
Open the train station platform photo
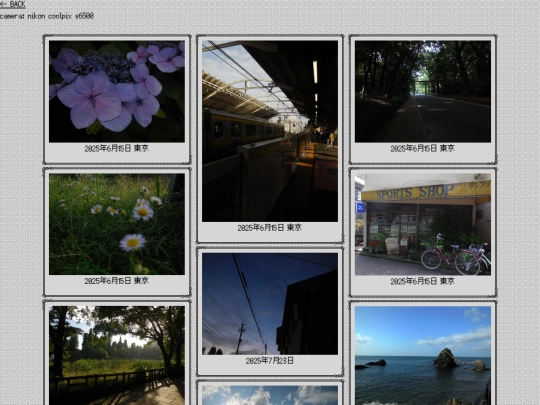point(270,131)
